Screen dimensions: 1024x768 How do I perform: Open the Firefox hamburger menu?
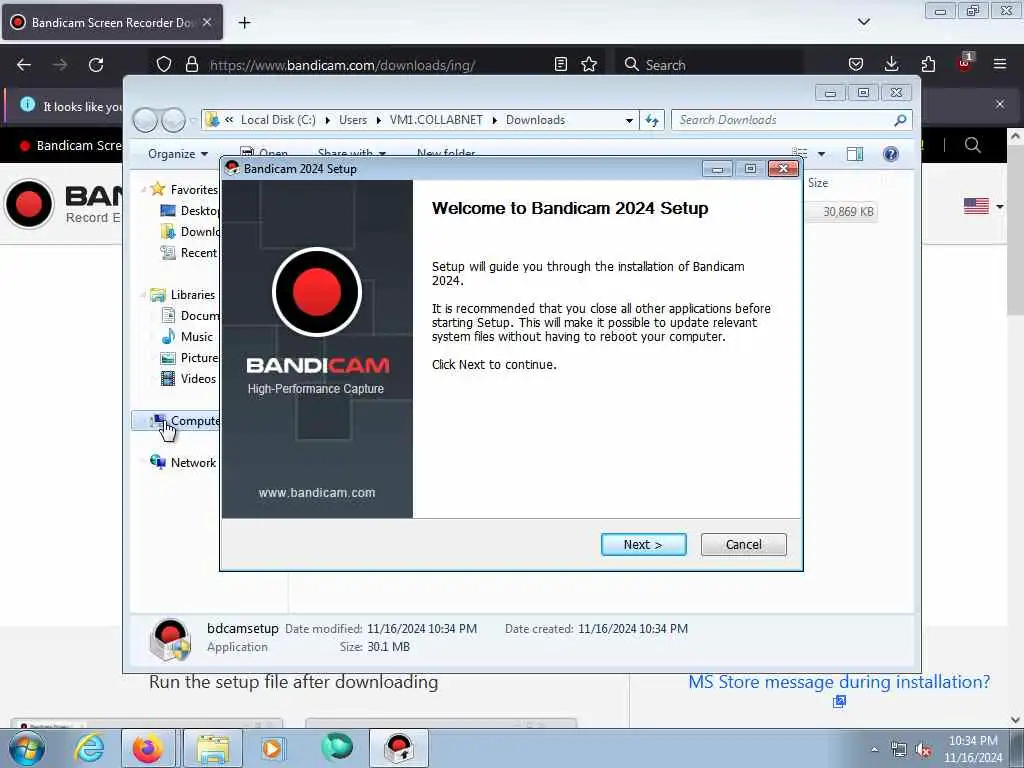1000,64
